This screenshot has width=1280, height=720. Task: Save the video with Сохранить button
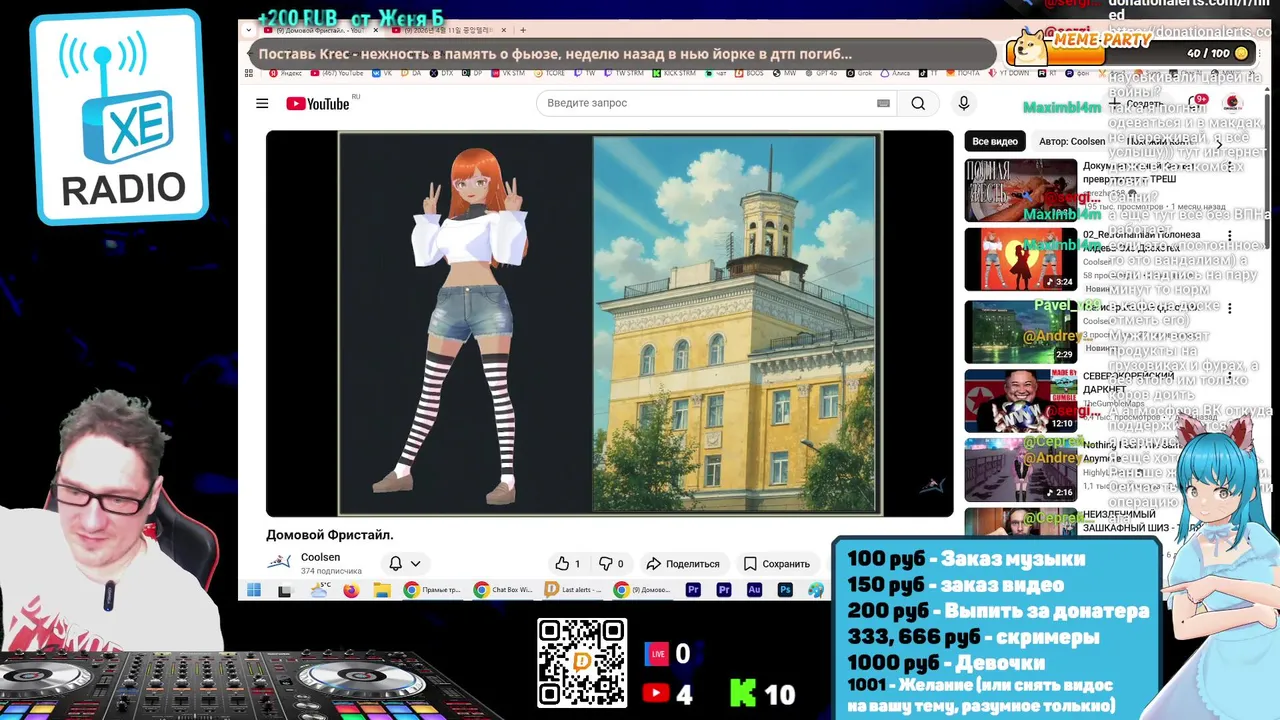[x=777, y=564]
